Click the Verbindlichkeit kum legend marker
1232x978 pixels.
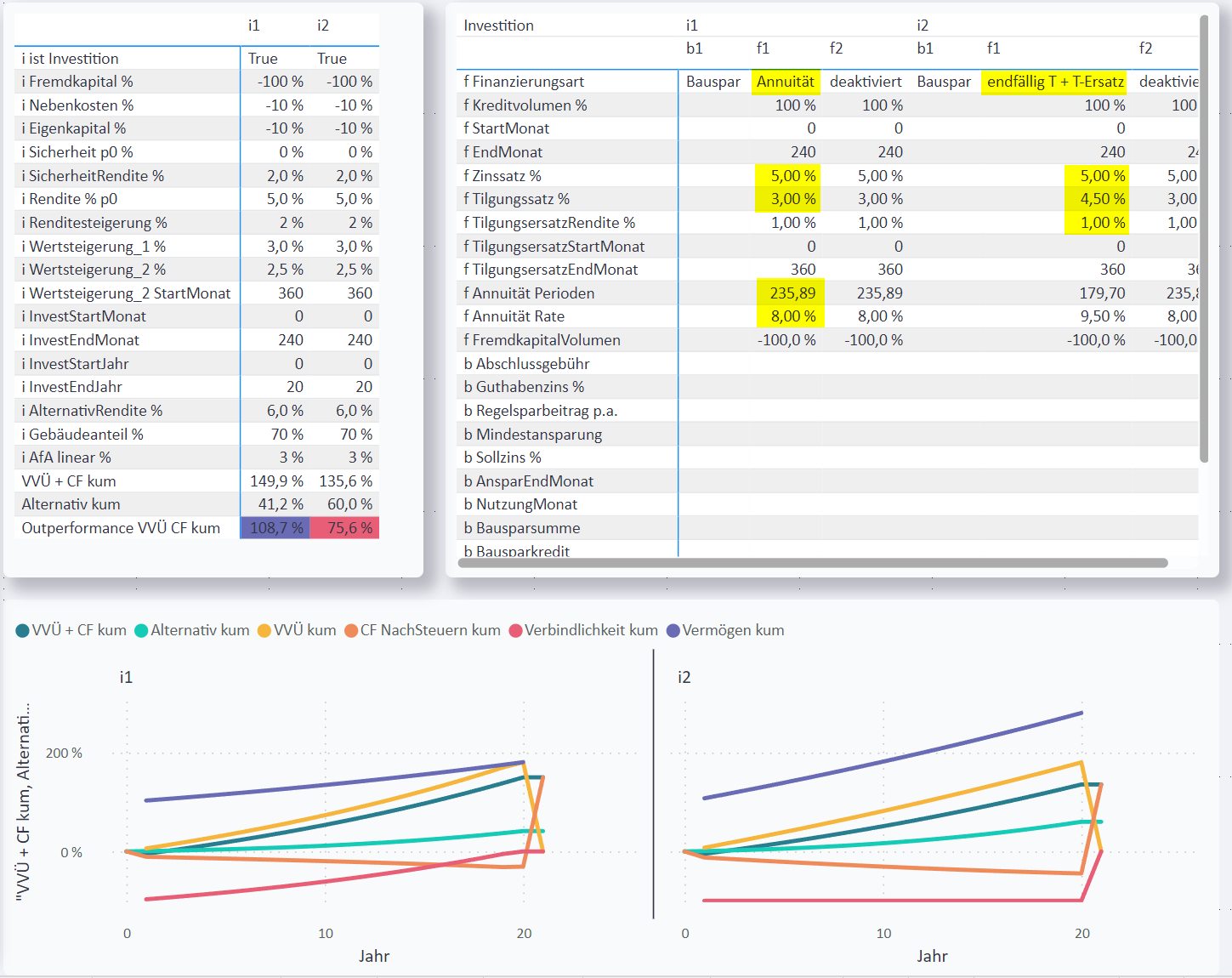[x=515, y=631]
